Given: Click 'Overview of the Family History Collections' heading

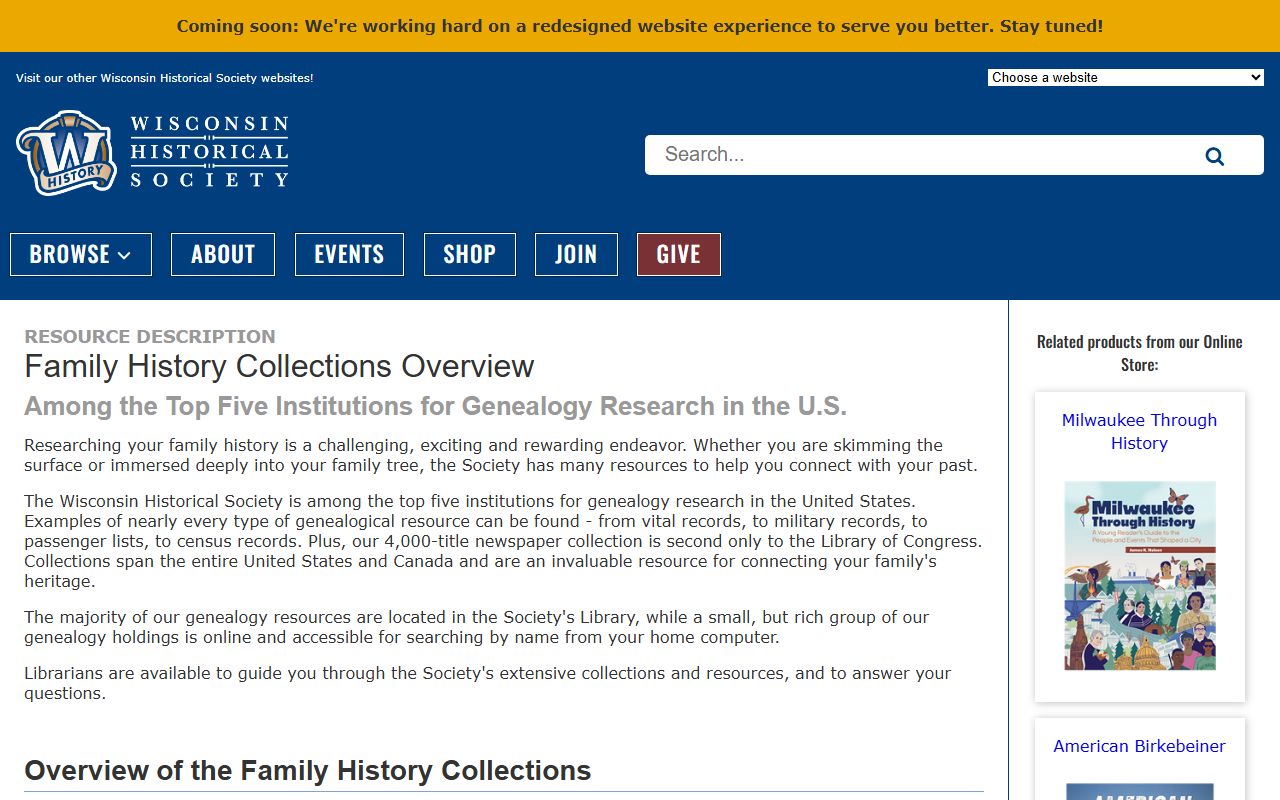Looking at the screenshot, I should point(308,771).
